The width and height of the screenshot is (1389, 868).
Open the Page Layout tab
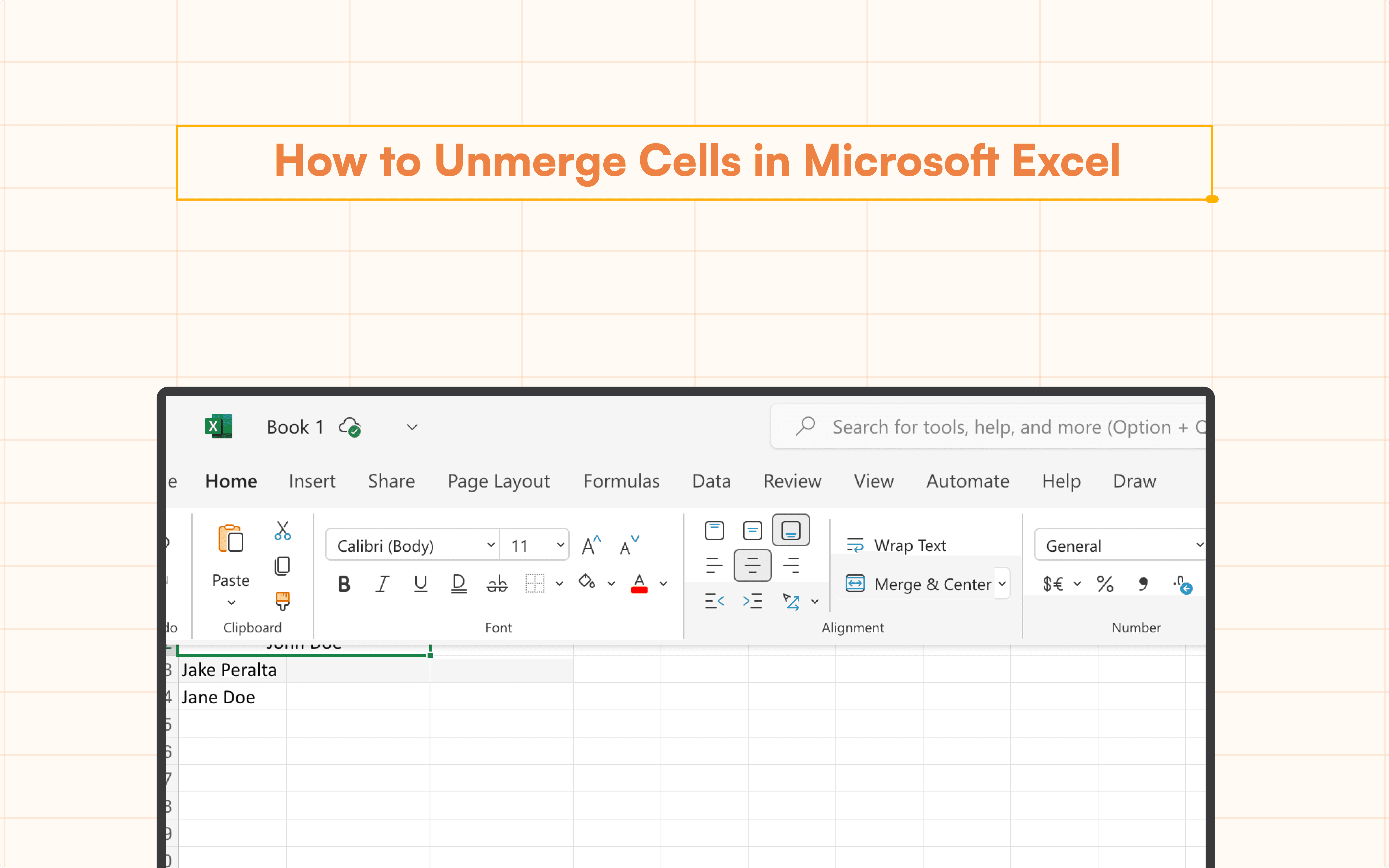click(499, 482)
